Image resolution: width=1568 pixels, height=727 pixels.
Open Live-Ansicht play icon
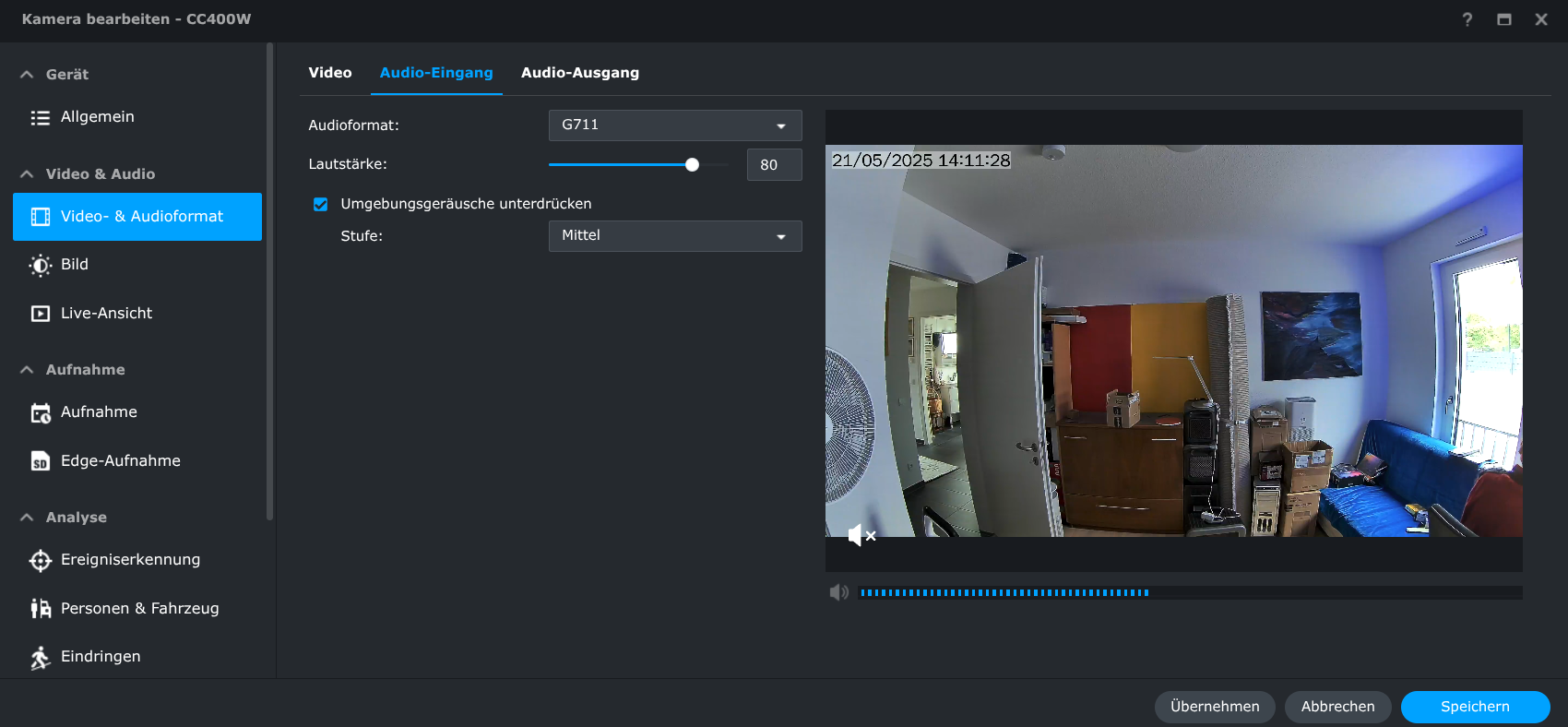click(x=40, y=314)
